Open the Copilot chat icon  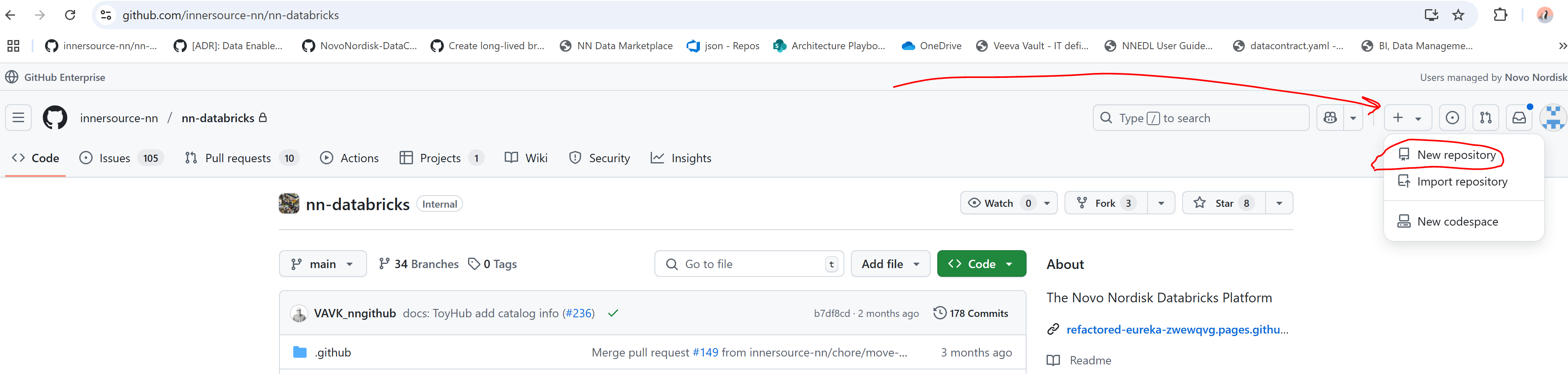1330,117
